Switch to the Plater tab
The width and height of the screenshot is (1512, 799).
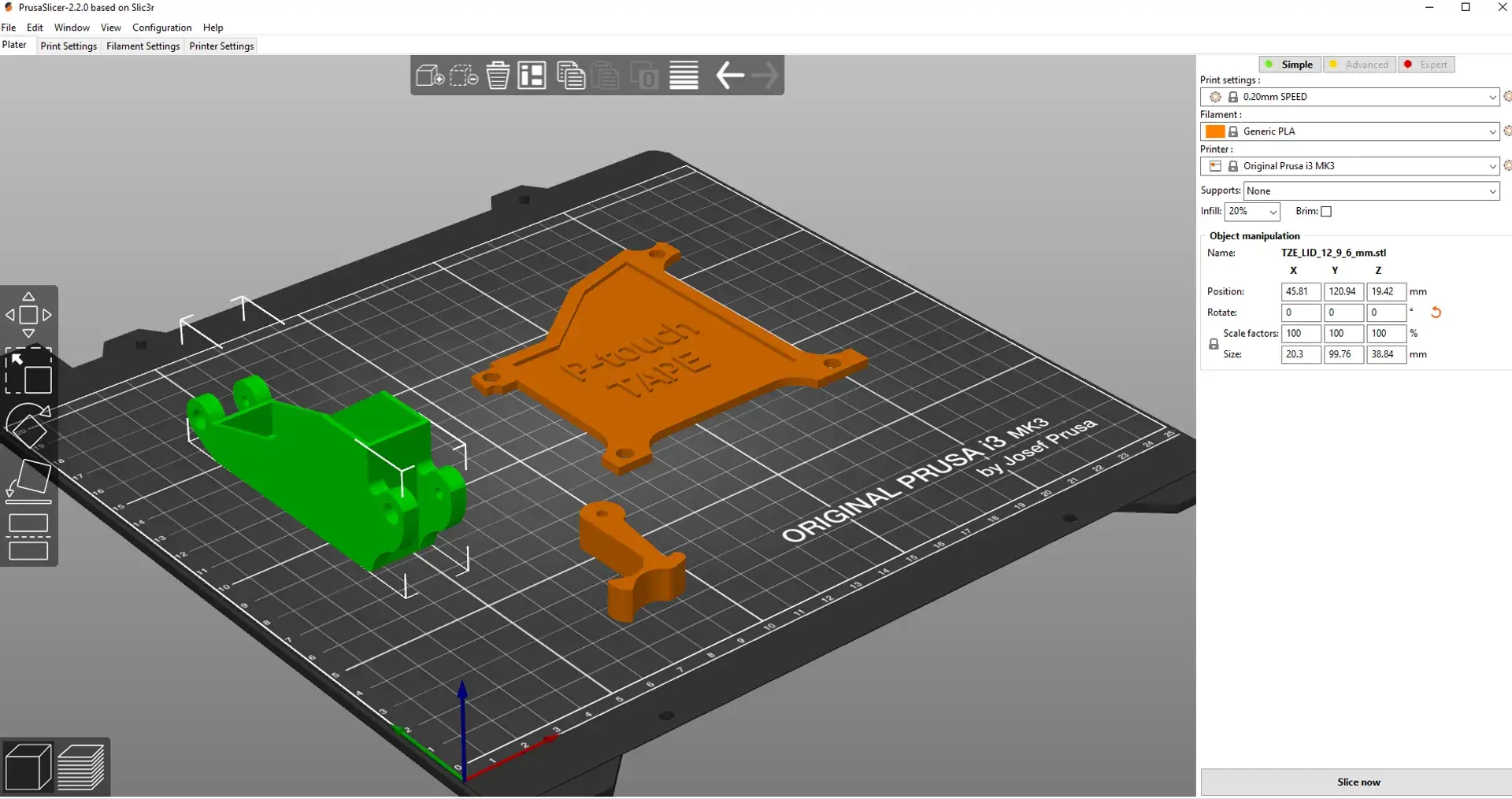14,45
